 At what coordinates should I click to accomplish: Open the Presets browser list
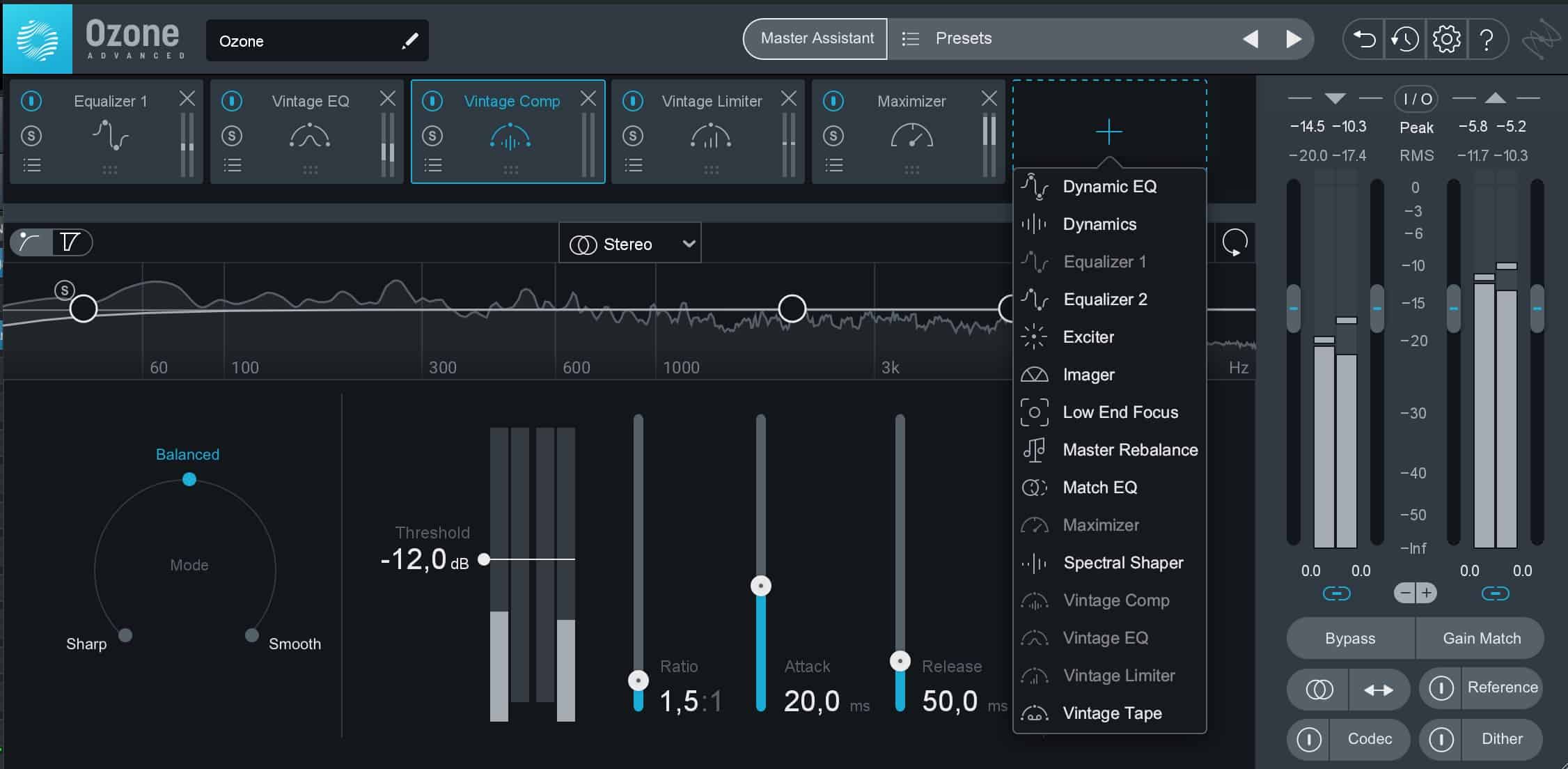click(910, 39)
